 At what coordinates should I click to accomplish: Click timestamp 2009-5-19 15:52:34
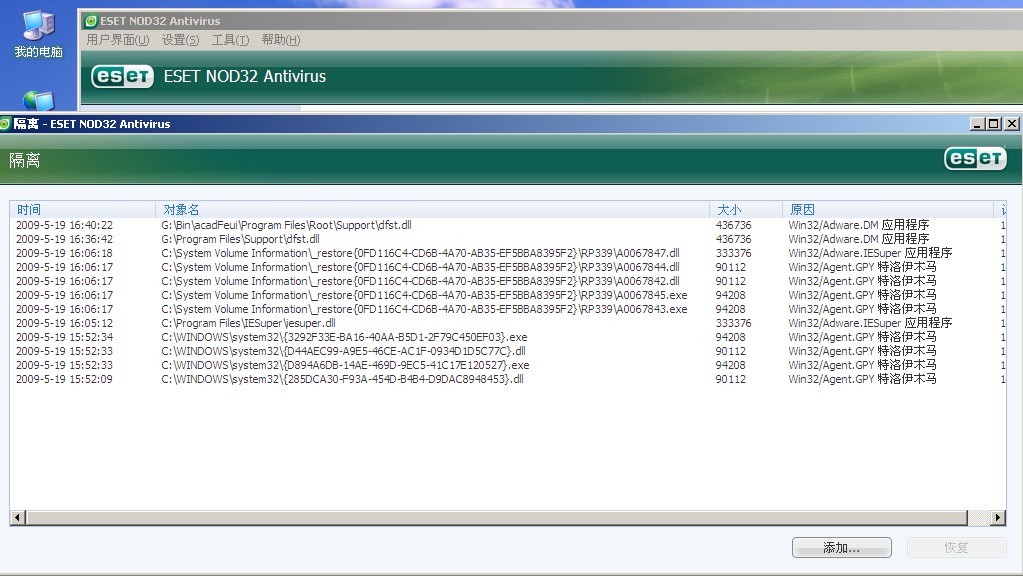click(64, 337)
